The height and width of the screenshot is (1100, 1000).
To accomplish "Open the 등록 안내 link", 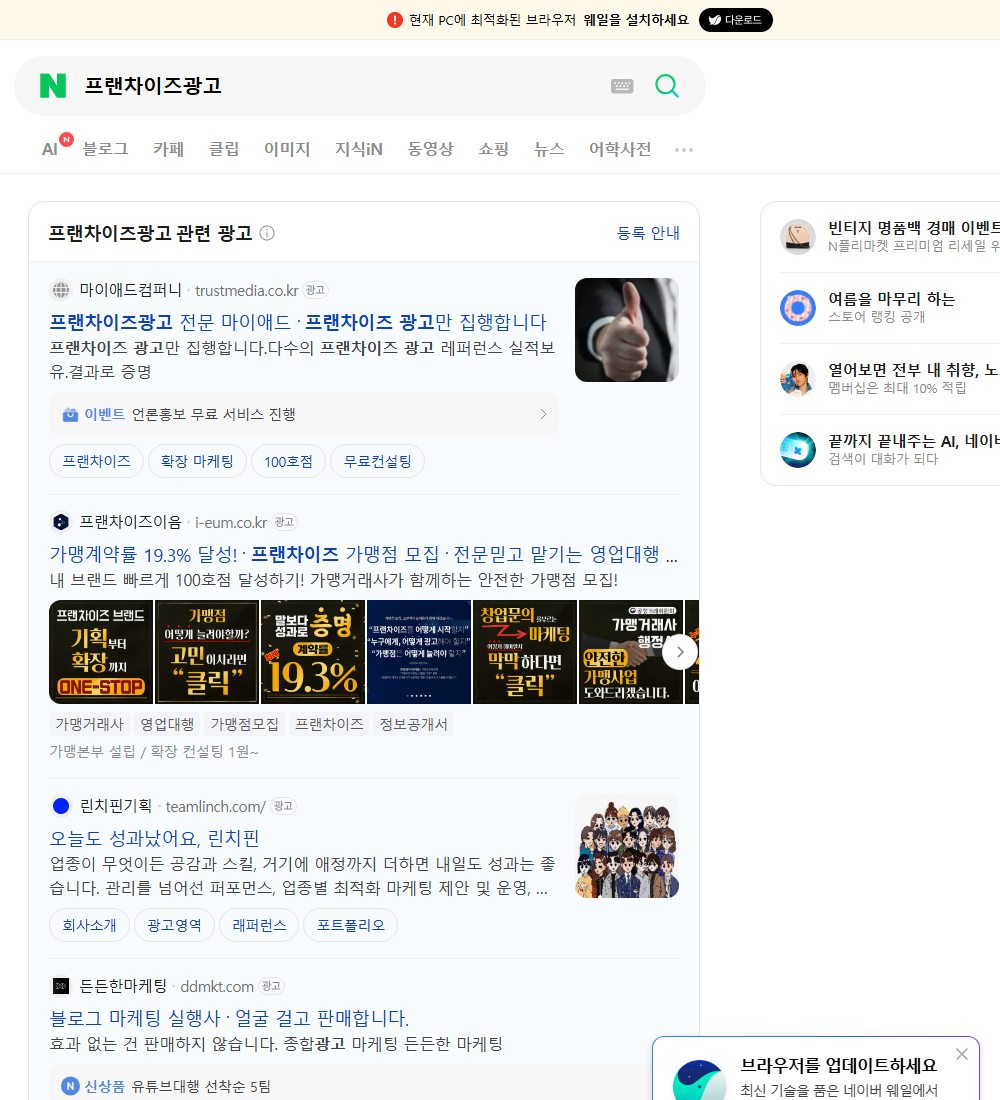I will [x=648, y=233].
